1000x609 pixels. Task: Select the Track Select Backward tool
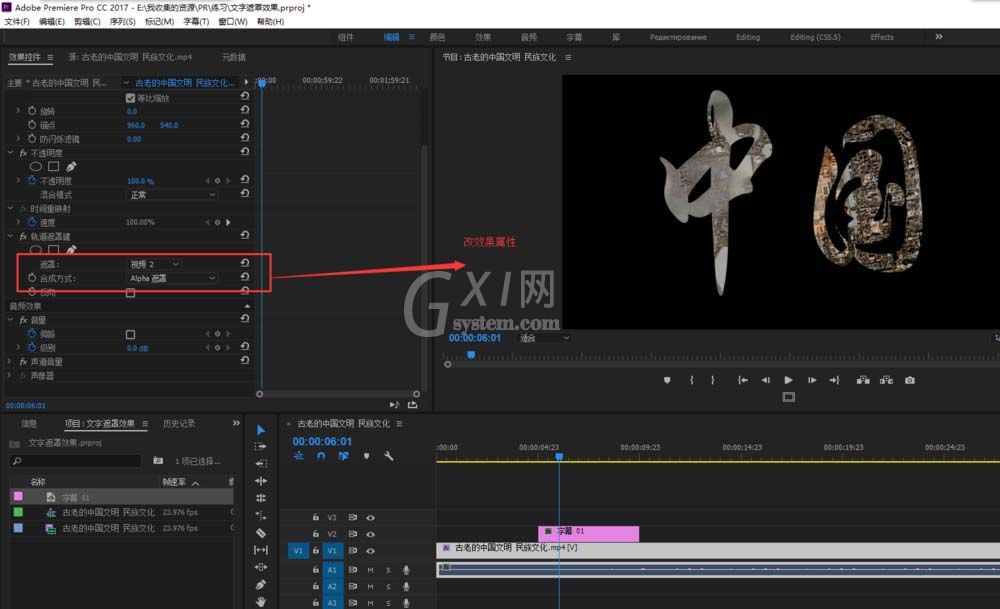pos(261,464)
